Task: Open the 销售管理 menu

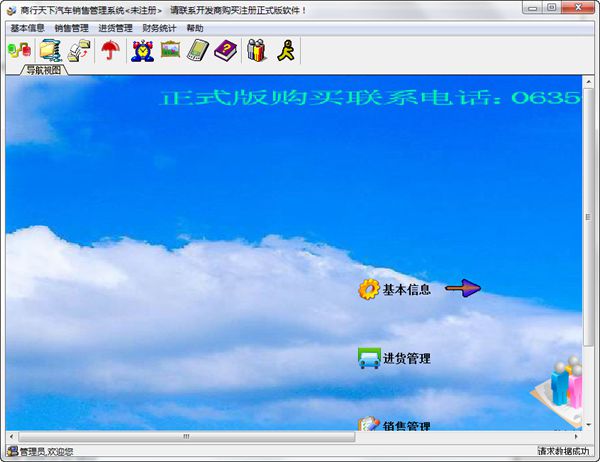Action: pyautogui.click(x=72, y=28)
